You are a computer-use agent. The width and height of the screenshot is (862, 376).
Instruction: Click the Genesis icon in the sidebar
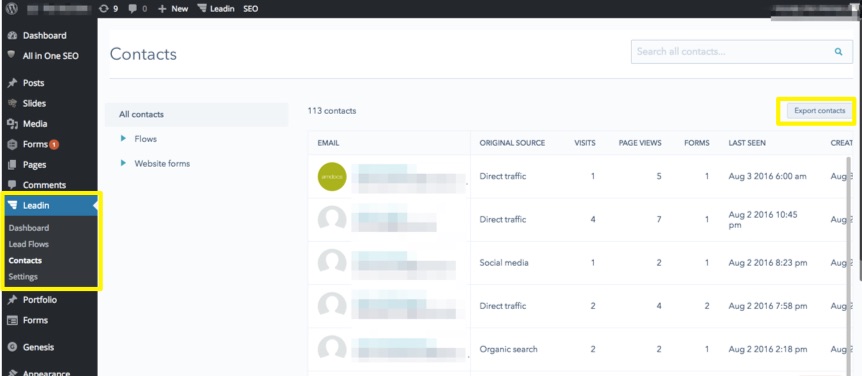point(12,347)
